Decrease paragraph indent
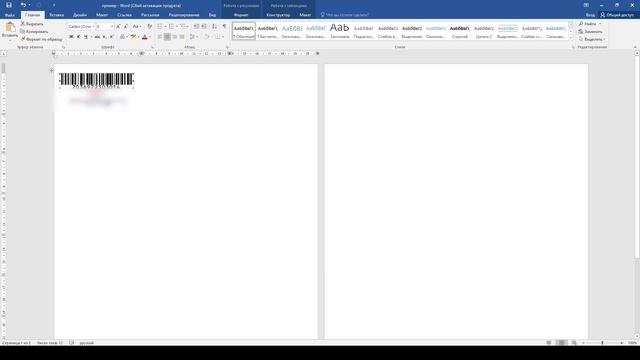Viewport: 640px width, 360px height. pos(196,27)
